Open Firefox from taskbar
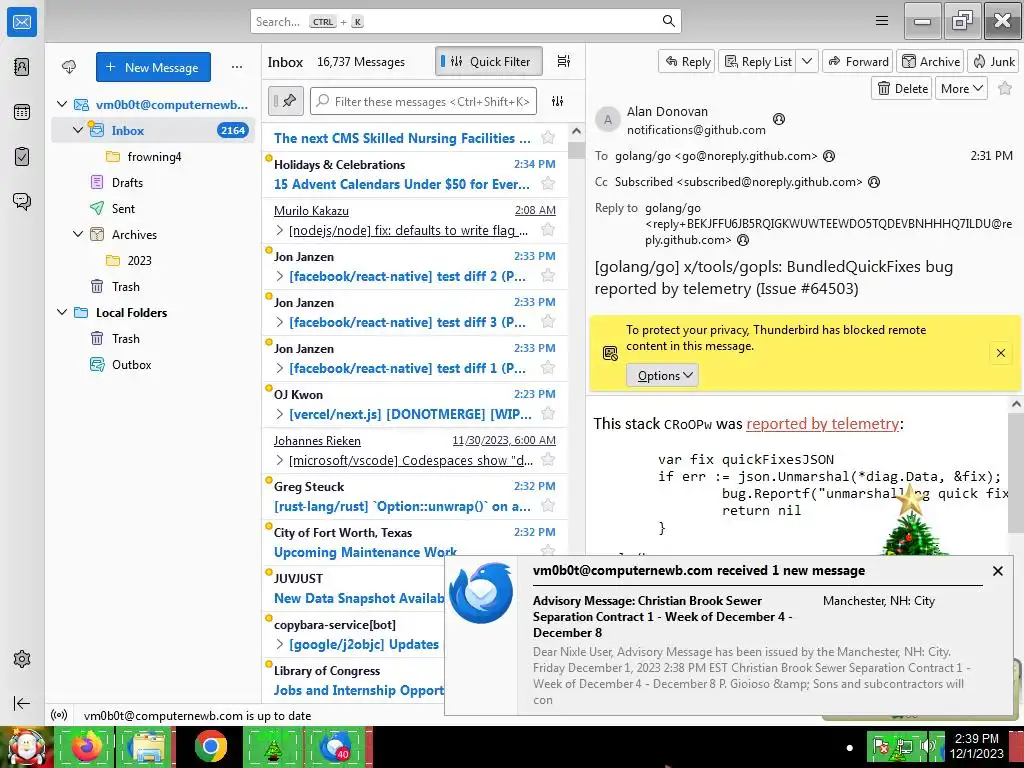This screenshot has width=1024, height=768. 87,747
